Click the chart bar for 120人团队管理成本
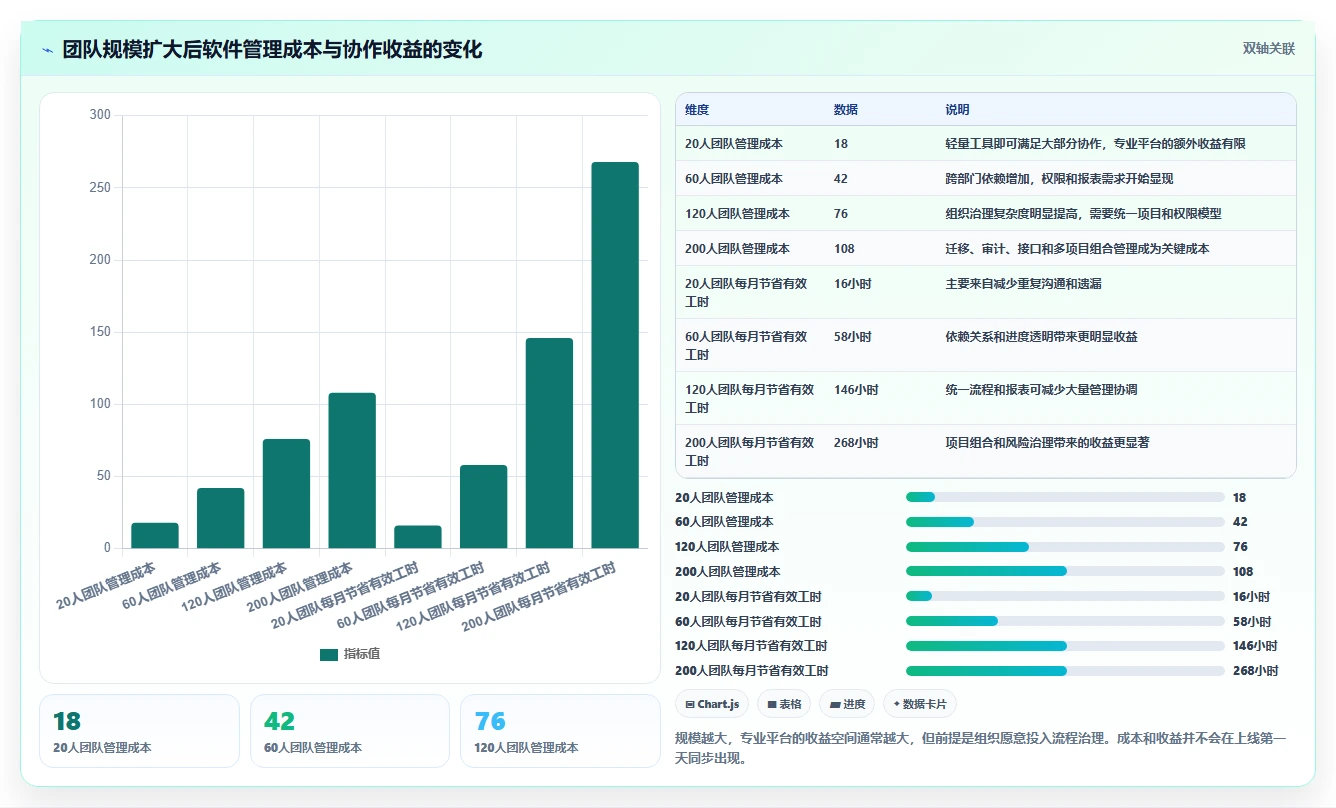This screenshot has width=1336, height=808. [x=286, y=494]
